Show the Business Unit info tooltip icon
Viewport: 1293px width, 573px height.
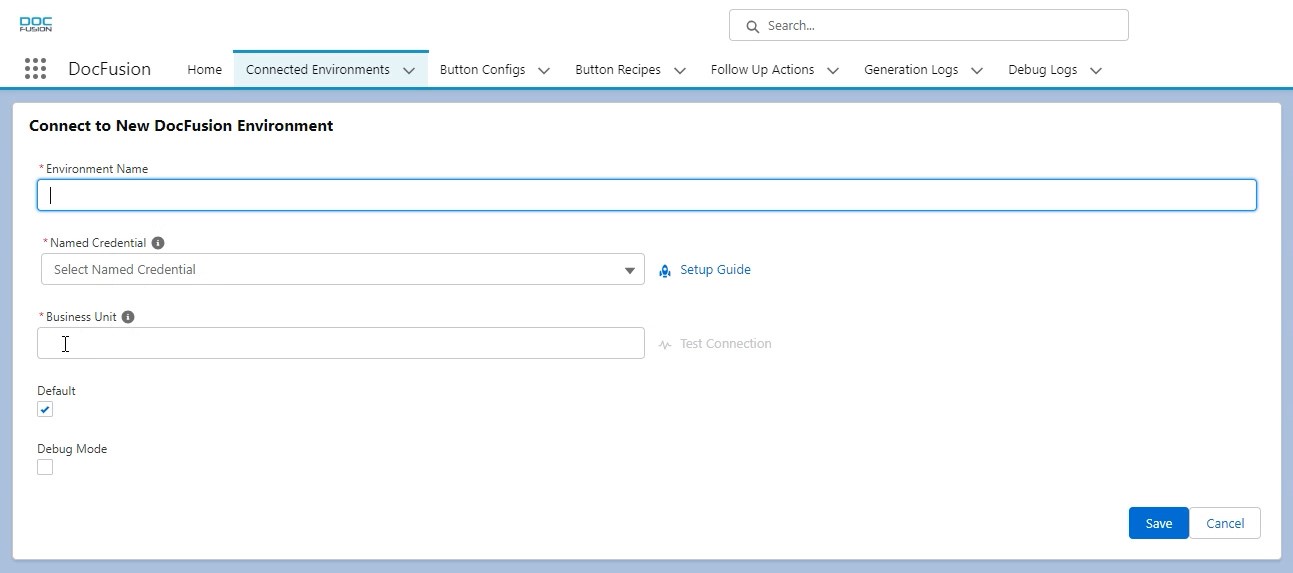pos(128,317)
